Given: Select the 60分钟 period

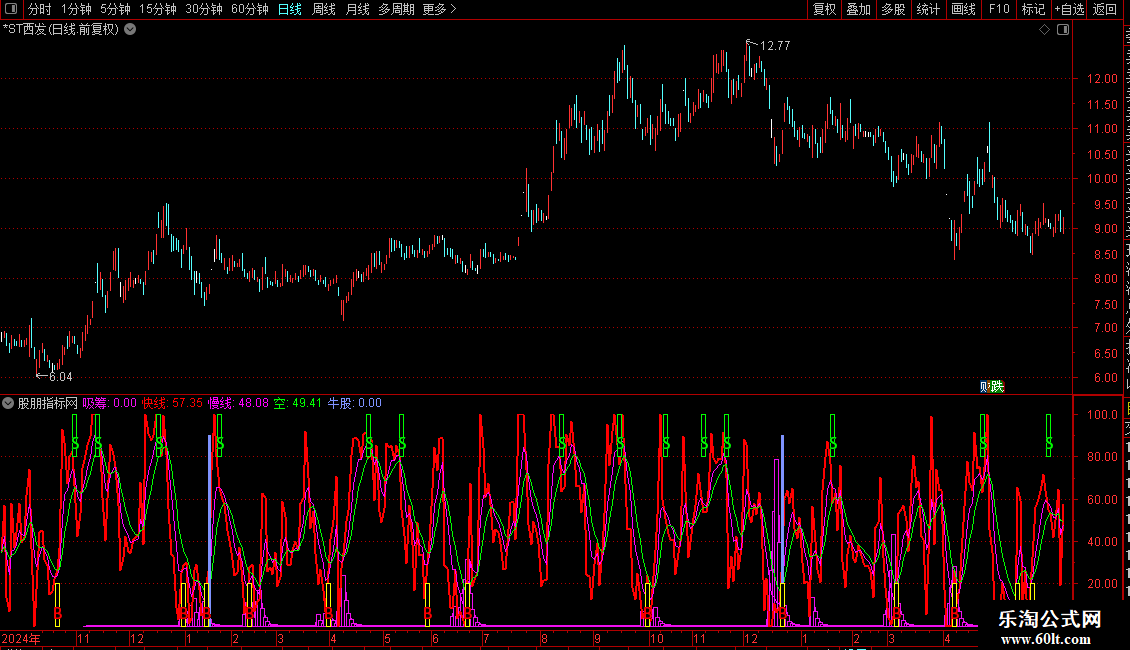Looking at the screenshot, I should 250,9.
